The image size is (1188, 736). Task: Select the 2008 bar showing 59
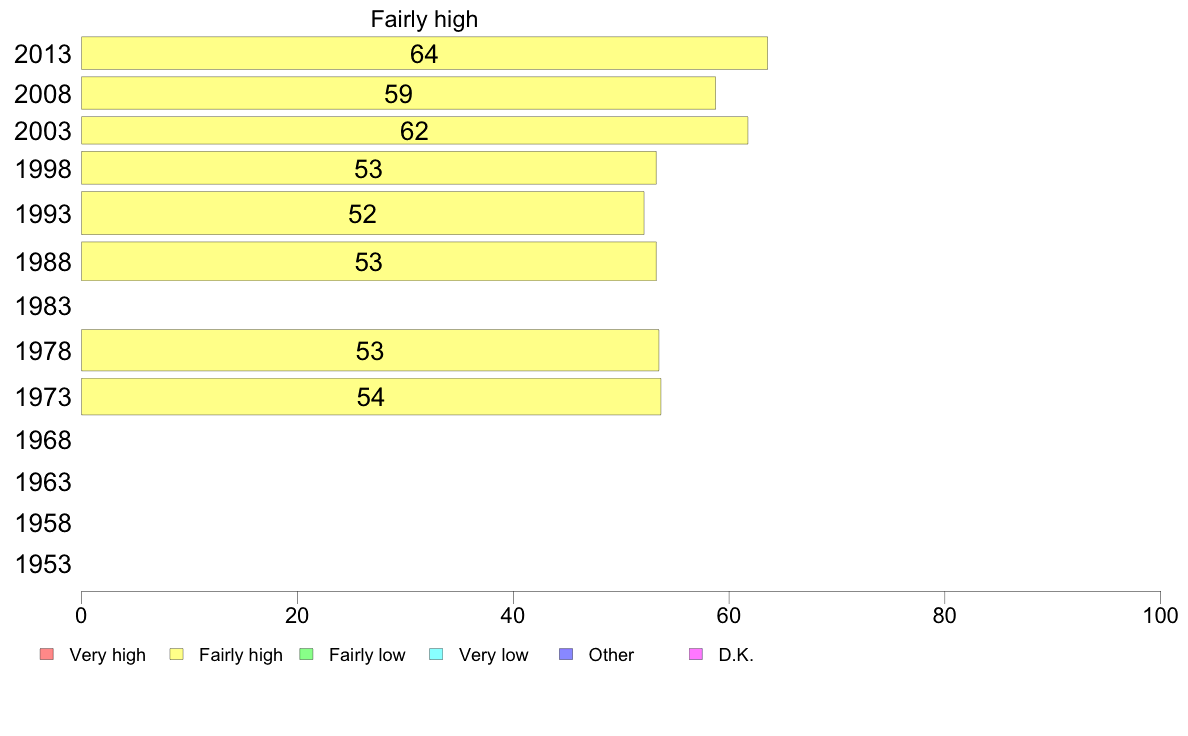[399, 93]
